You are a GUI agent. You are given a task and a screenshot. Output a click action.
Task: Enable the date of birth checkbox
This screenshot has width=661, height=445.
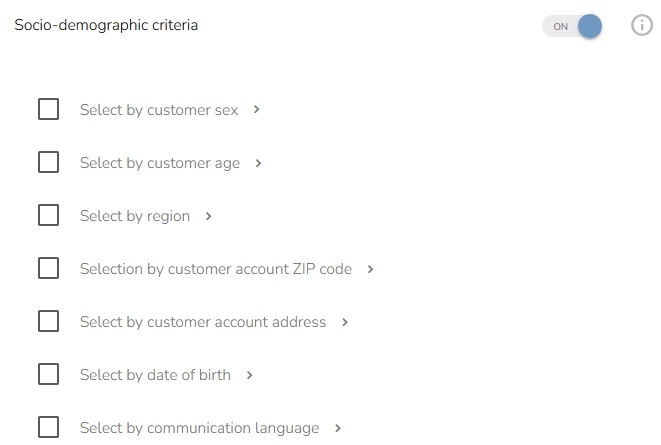pyautogui.click(x=48, y=374)
